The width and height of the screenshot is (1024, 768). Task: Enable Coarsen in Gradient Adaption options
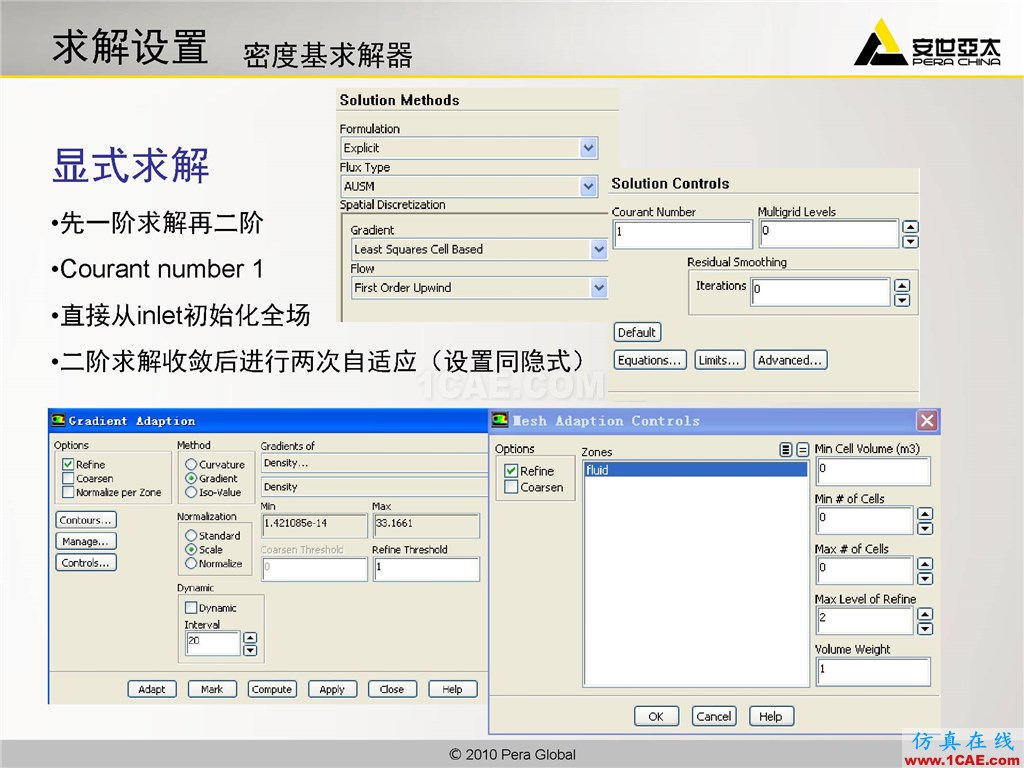tap(68, 478)
